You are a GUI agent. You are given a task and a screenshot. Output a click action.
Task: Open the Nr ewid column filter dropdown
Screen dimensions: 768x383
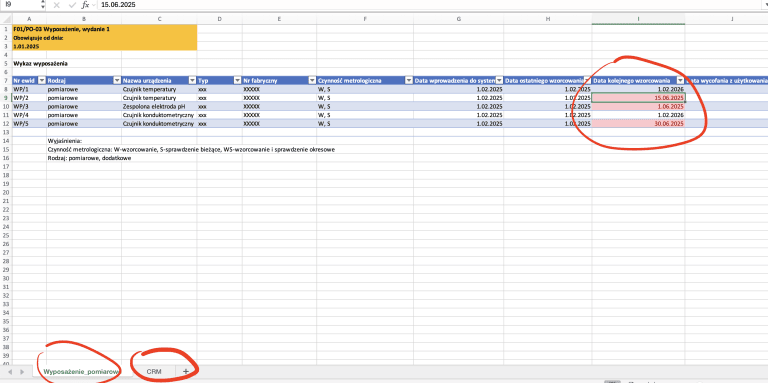42,80
